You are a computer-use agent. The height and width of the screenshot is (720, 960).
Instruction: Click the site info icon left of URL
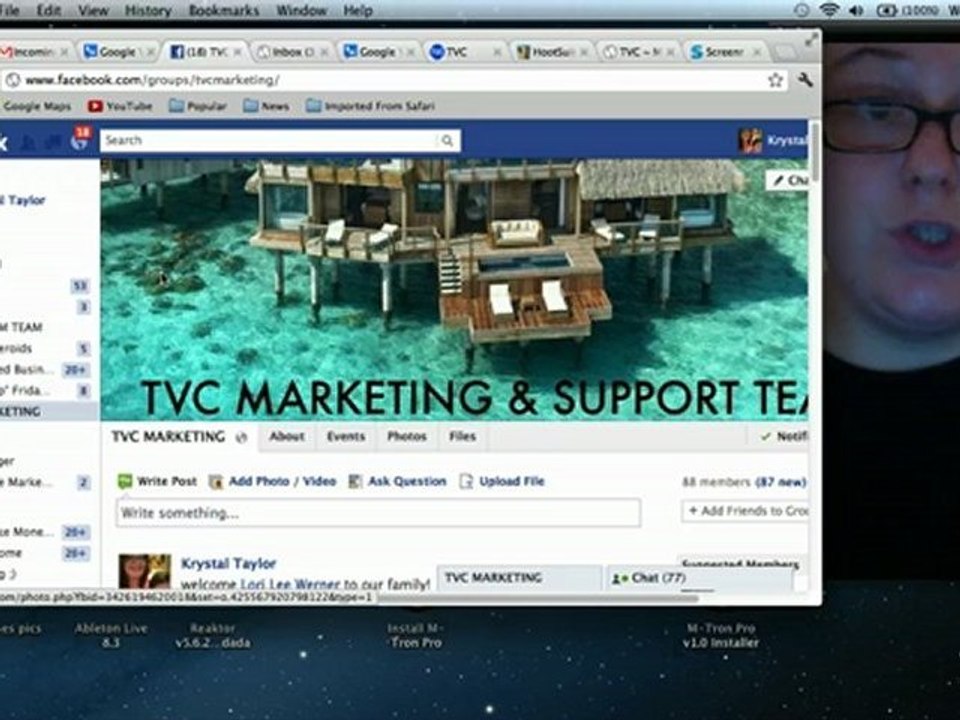pyautogui.click(x=13, y=80)
